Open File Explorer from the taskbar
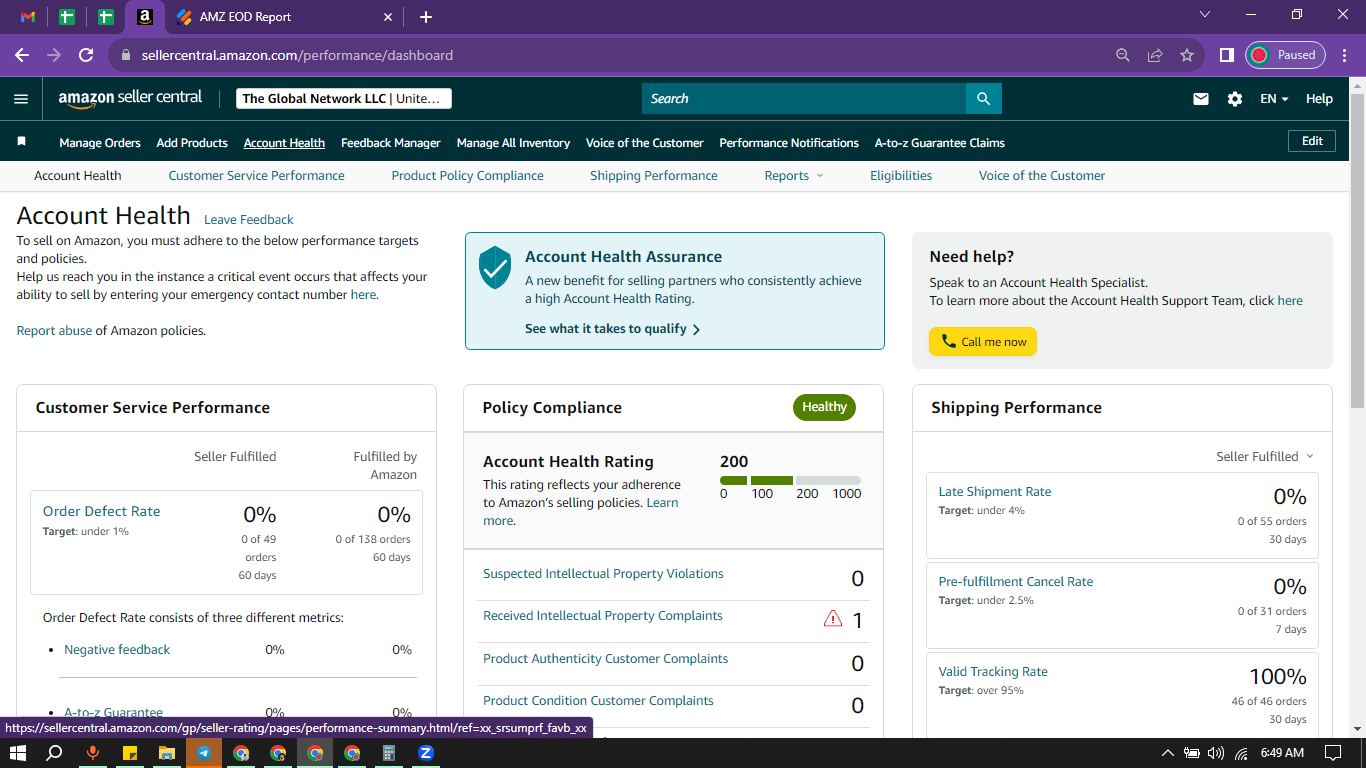1366x768 pixels. pyautogui.click(x=167, y=753)
